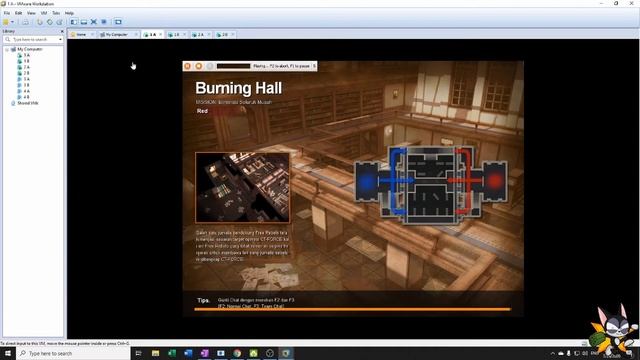Open Chrome from the taskbar
Screen dimensions: 640x360
[237, 353]
